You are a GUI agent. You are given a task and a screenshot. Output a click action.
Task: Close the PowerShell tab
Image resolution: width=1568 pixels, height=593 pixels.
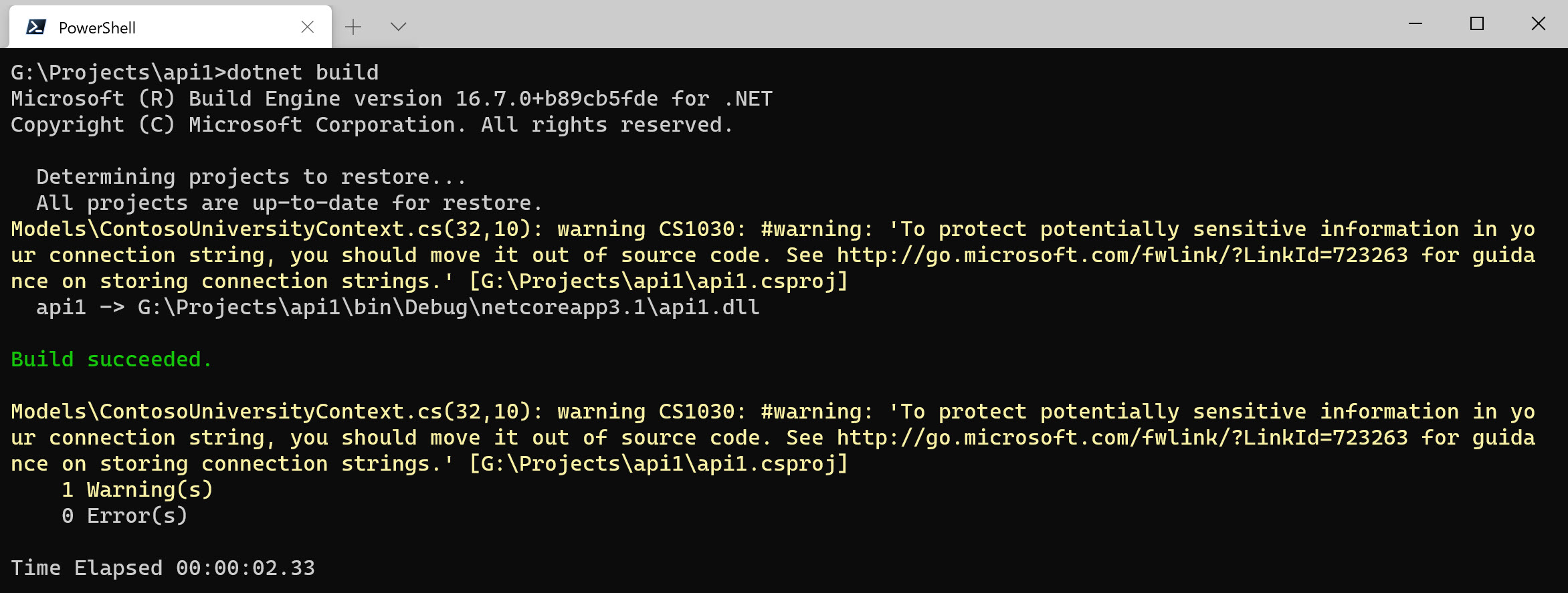pyautogui.click(x=307, y=27)
